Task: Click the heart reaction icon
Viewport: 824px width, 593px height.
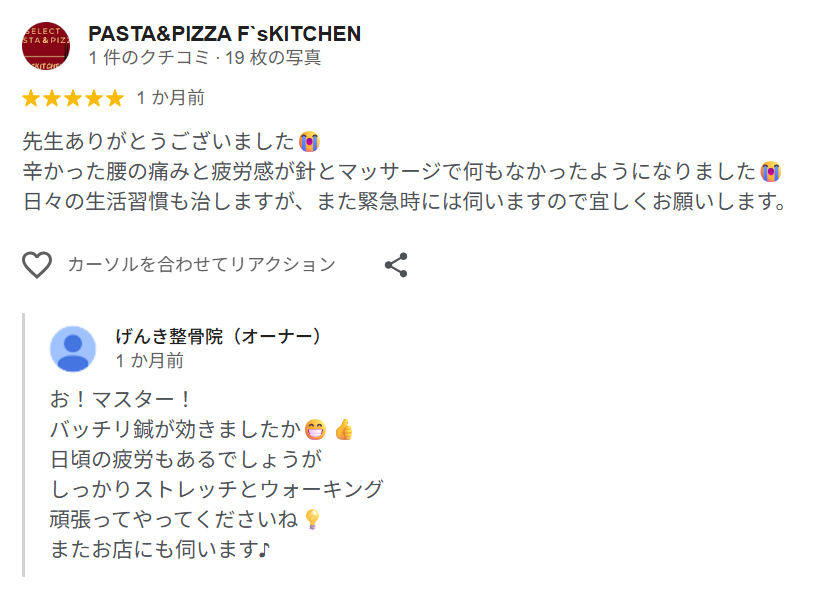Action: (x=37, y=265)
